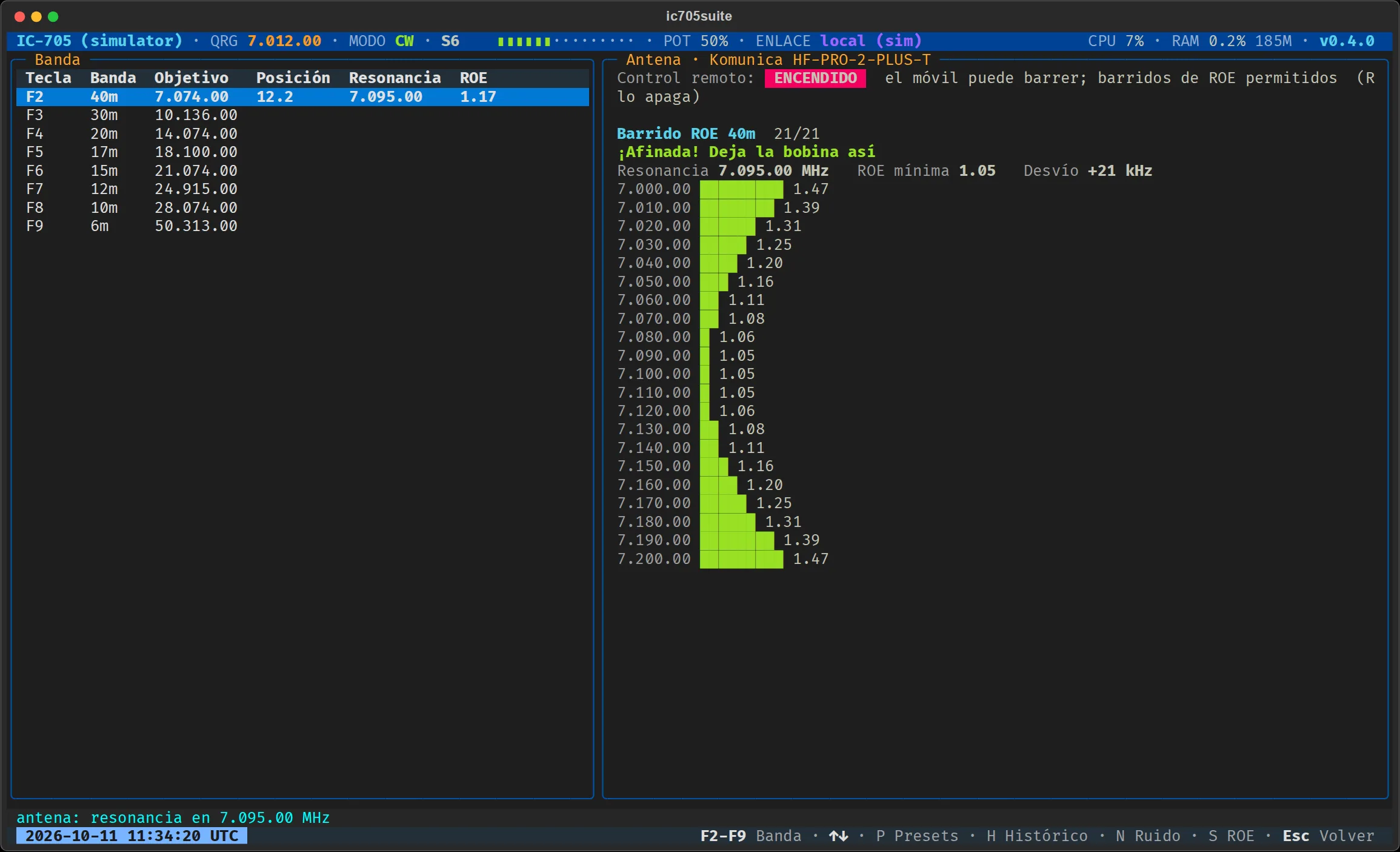Toggle the ENCENDIDO remote control badge
The image size is (1400, 852).
815,78
